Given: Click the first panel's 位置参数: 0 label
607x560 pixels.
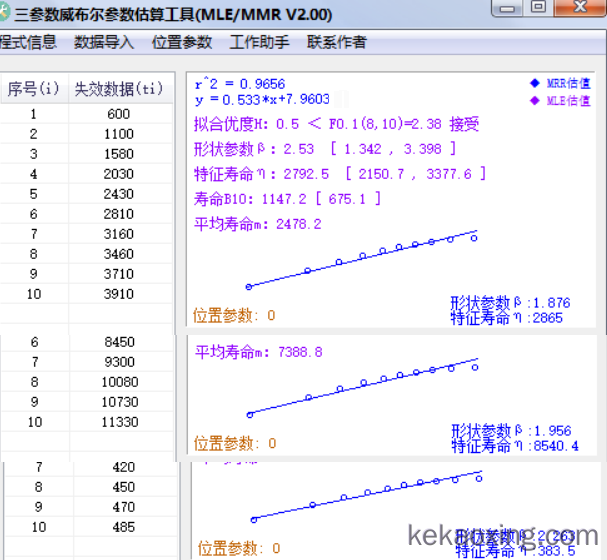Looking at the screenshot, I should (234, 315).
